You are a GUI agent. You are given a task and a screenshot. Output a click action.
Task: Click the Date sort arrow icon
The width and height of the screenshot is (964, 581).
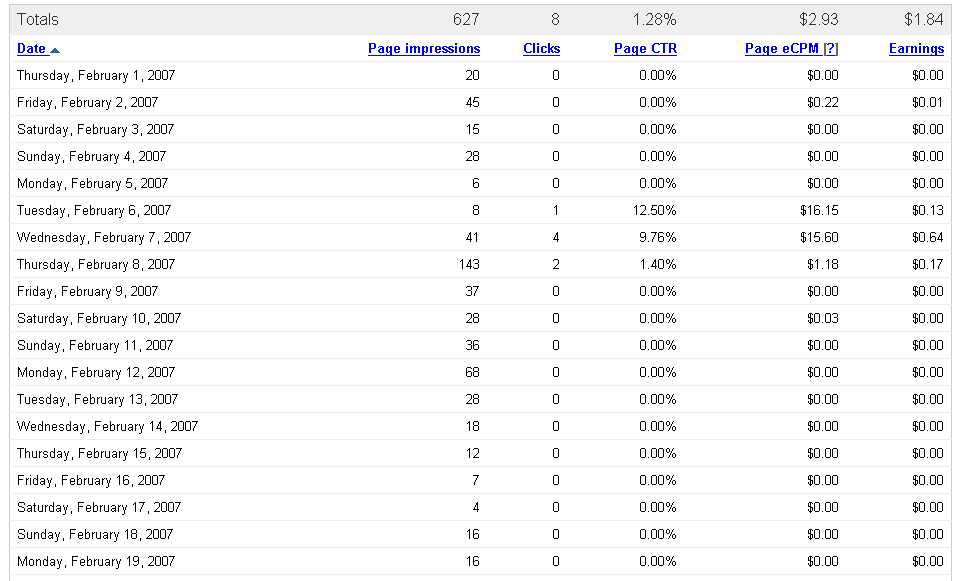coord(55,50)
